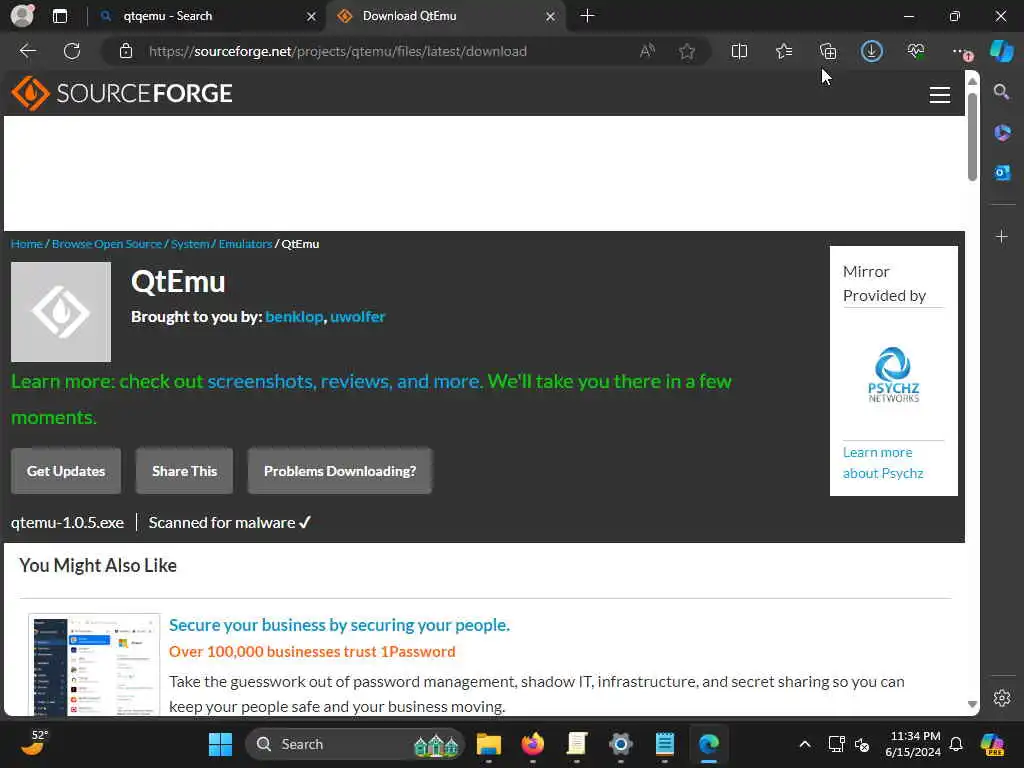Open the clock showing 11:34 PM

pos(913,744)
